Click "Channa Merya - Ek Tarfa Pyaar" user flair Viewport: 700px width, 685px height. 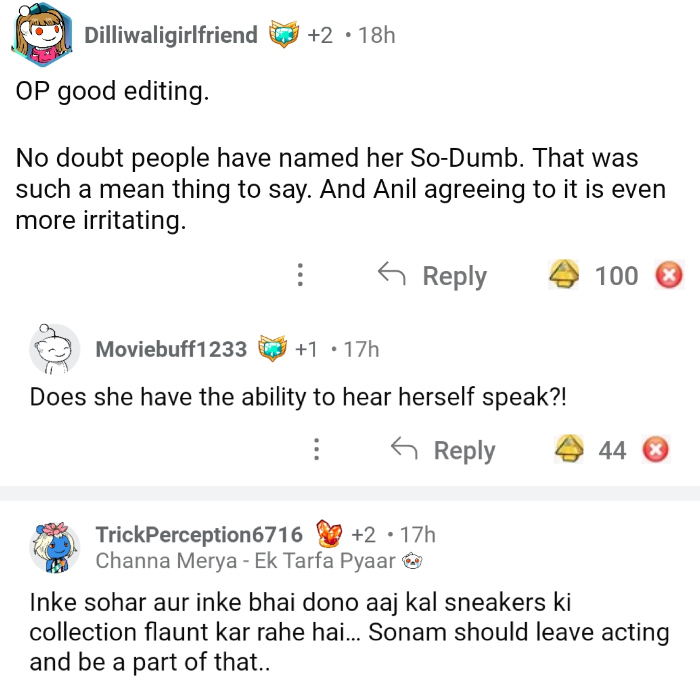[x=245, y=561]
